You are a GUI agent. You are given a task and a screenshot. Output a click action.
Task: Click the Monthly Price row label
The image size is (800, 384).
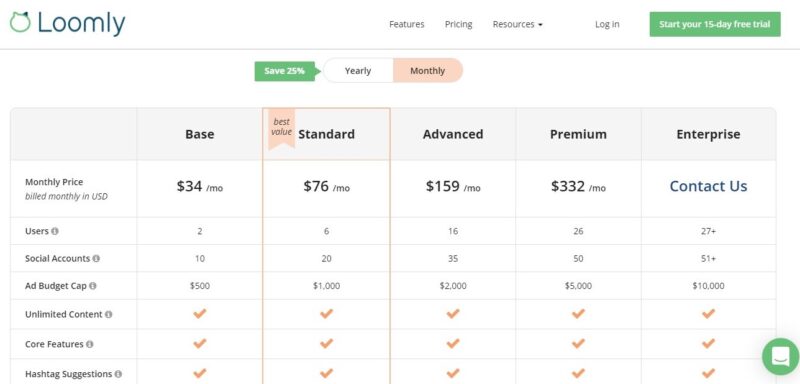coord(54,182)
